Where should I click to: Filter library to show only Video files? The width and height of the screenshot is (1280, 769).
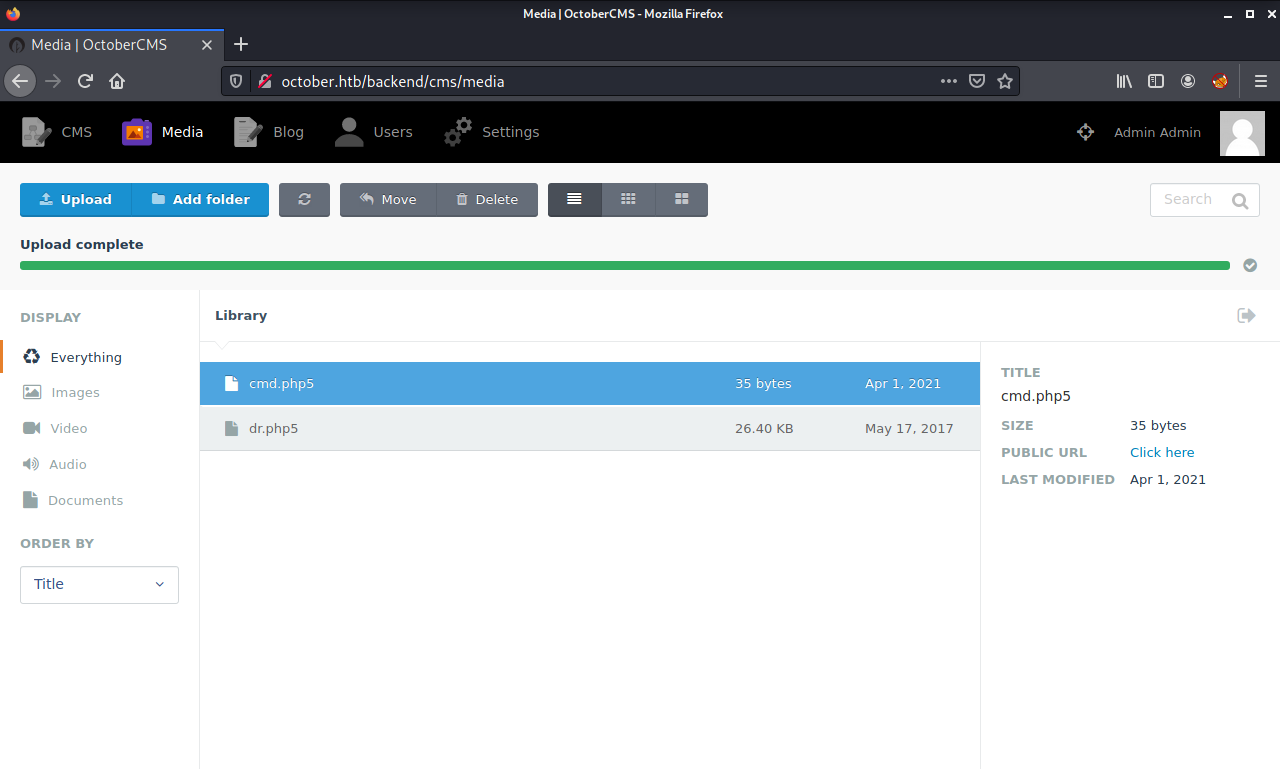[x=68, y=428]
